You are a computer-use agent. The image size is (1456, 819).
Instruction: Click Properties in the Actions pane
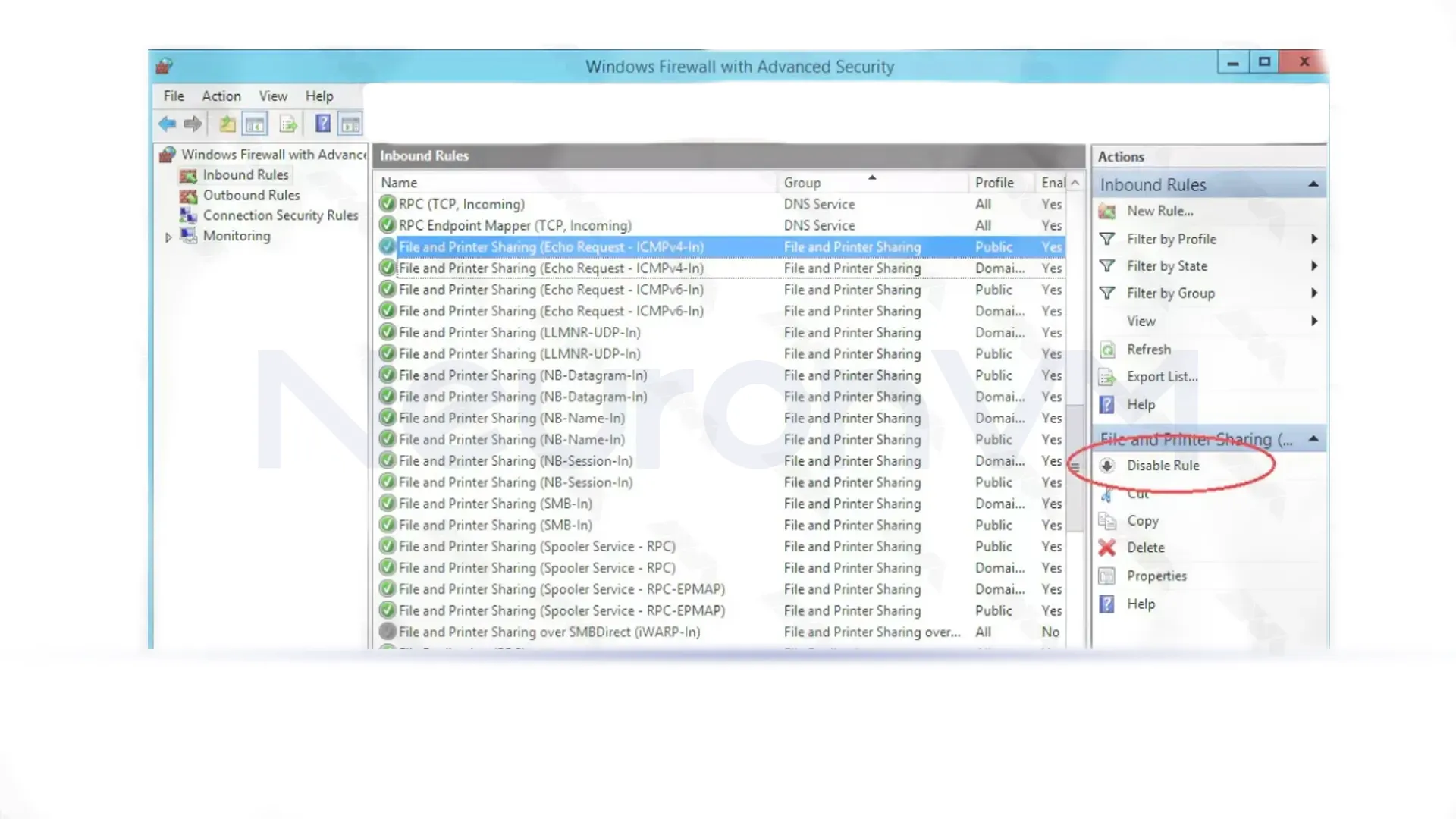pos(1156,576)
